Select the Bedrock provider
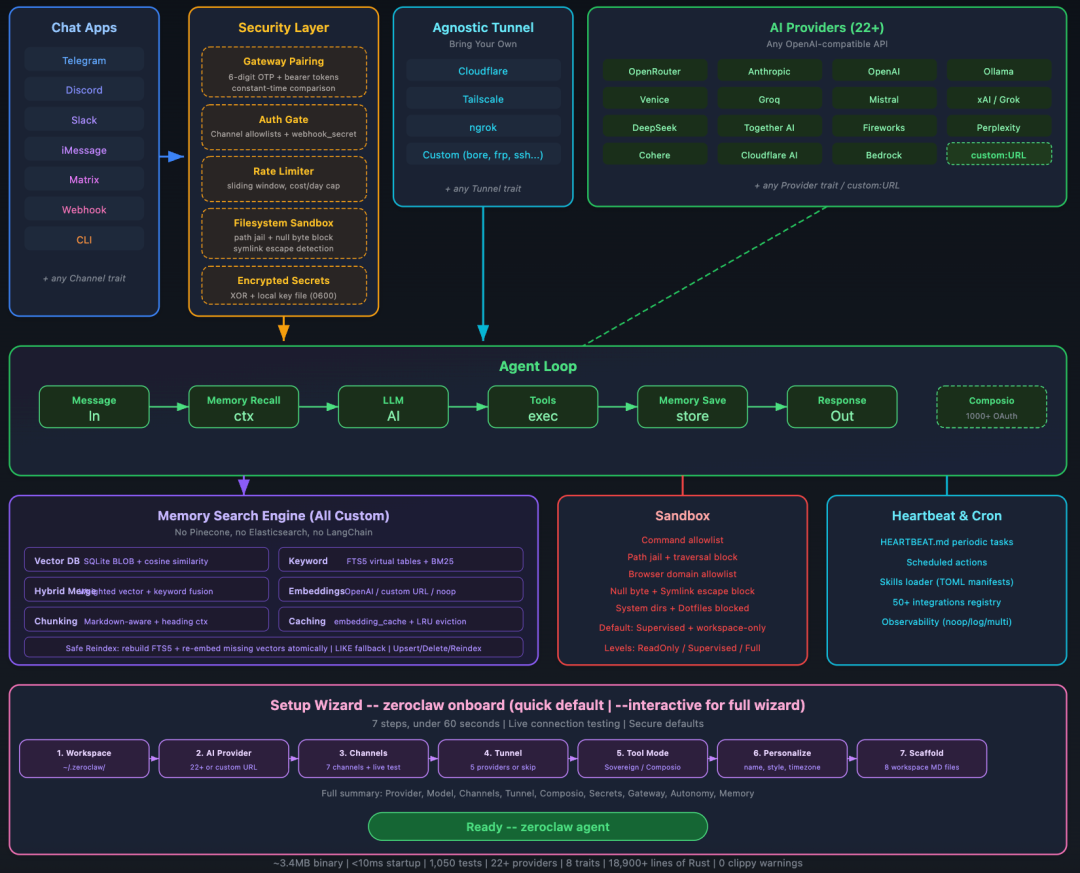 tap(884, 155)
